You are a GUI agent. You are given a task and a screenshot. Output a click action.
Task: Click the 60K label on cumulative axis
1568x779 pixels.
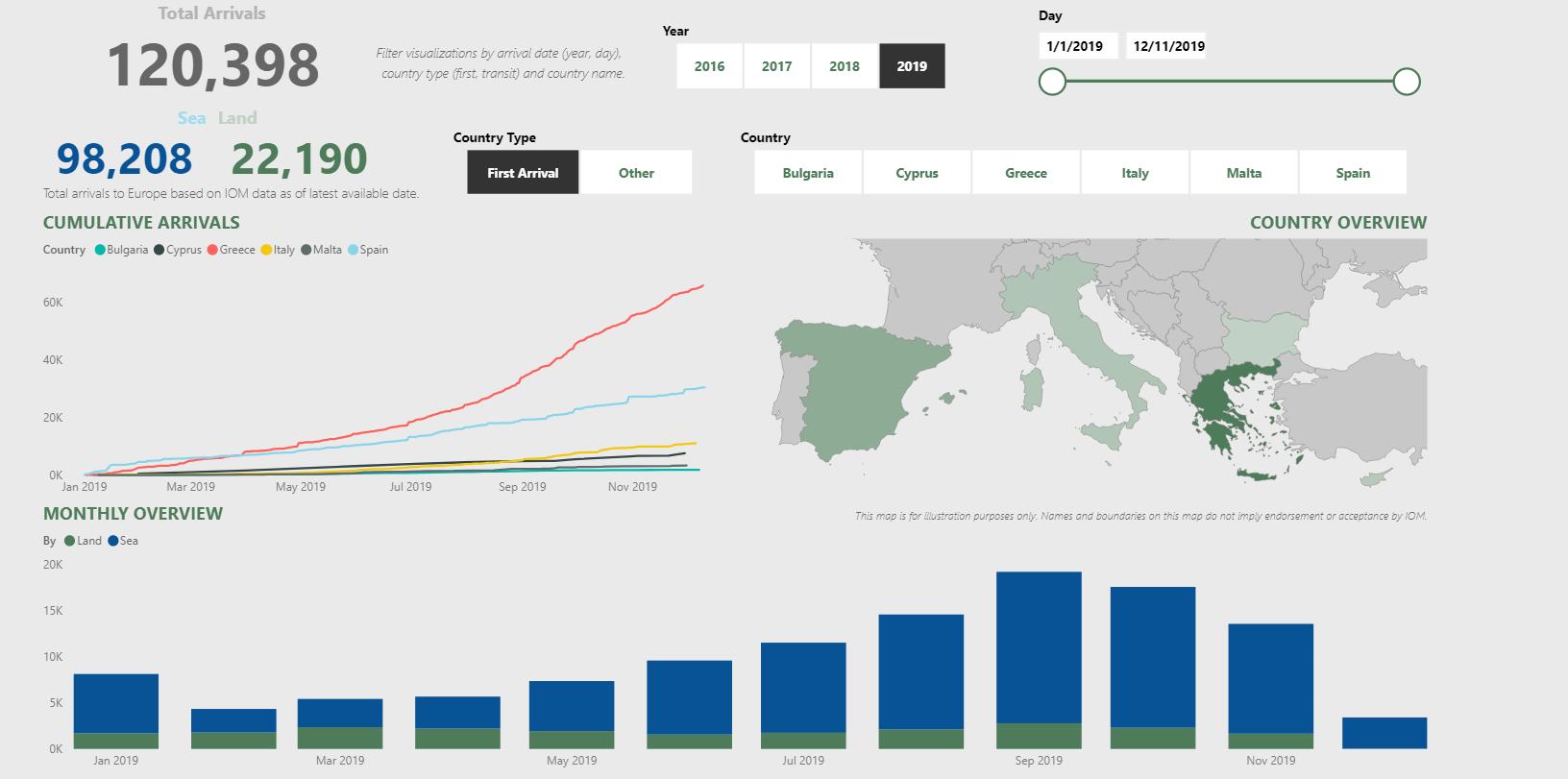53,303
